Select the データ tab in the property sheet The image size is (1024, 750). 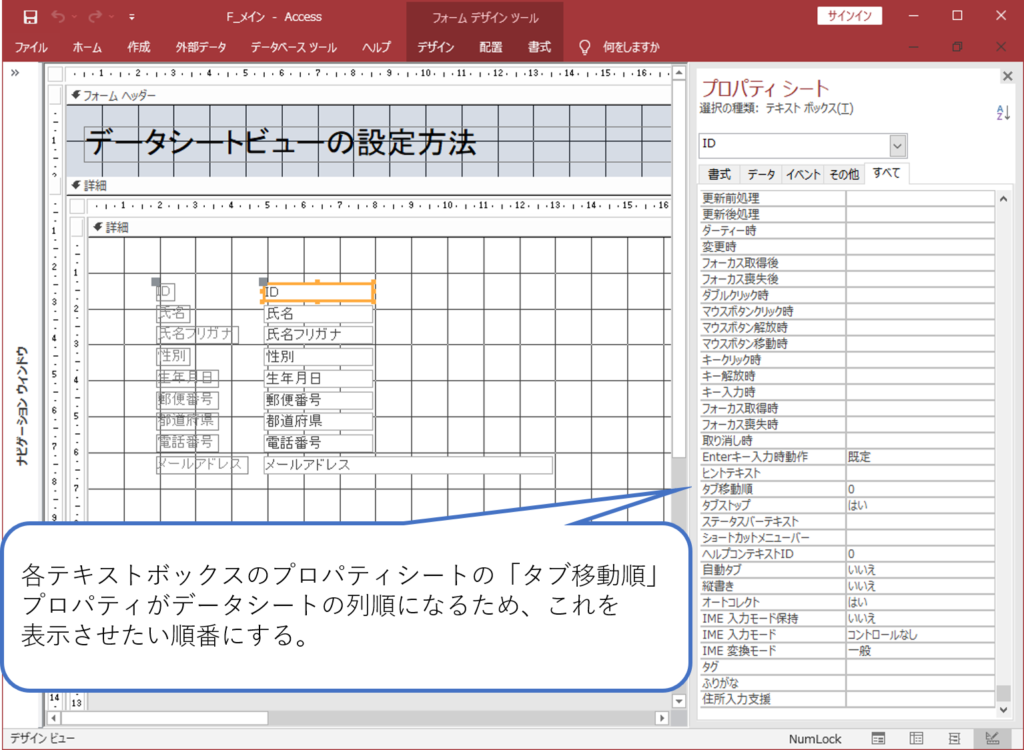(761, 174)
